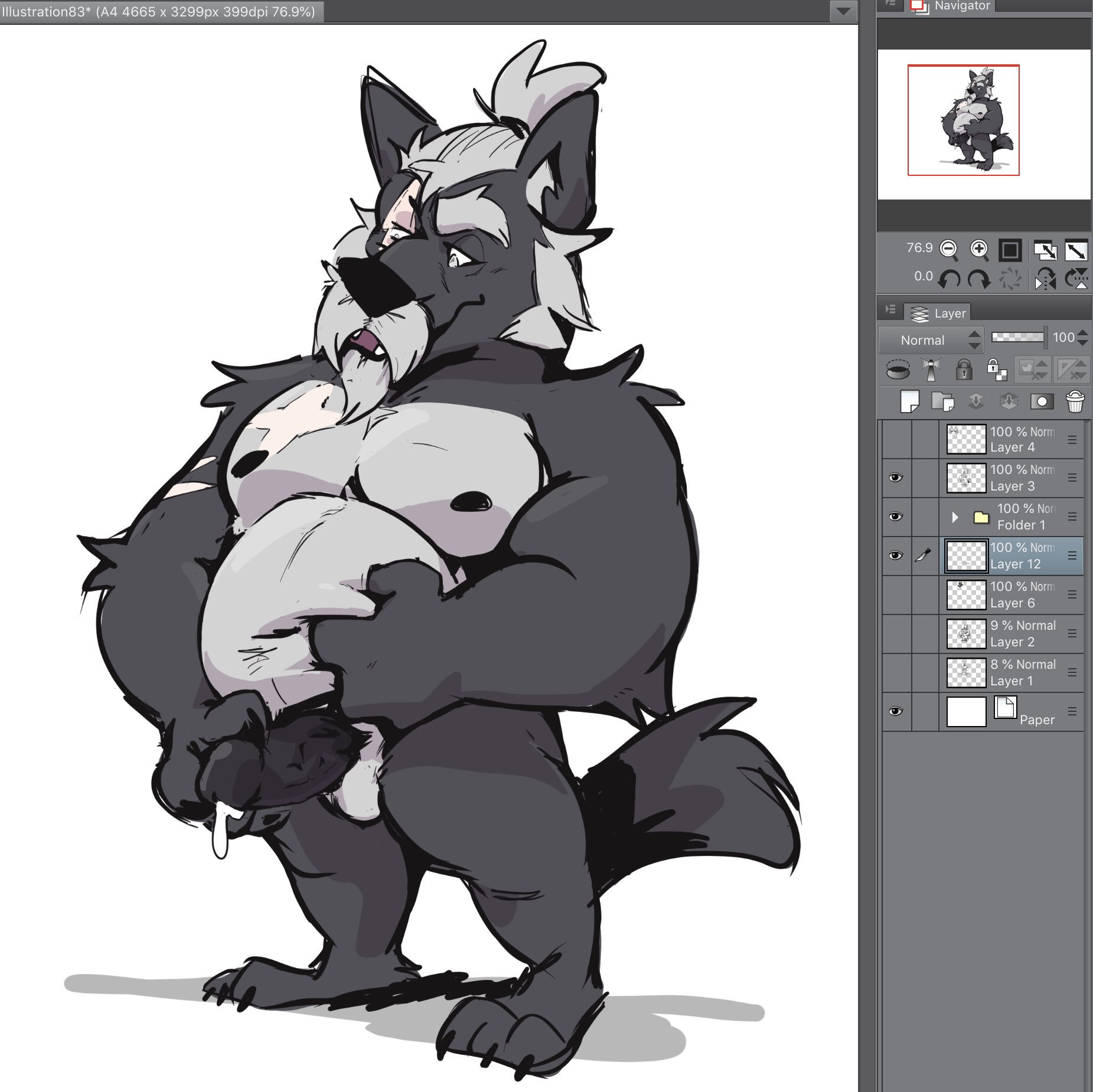Create a layer mask
The width and height of the screenshot is (1093, 1092).
coord(1042,402)
